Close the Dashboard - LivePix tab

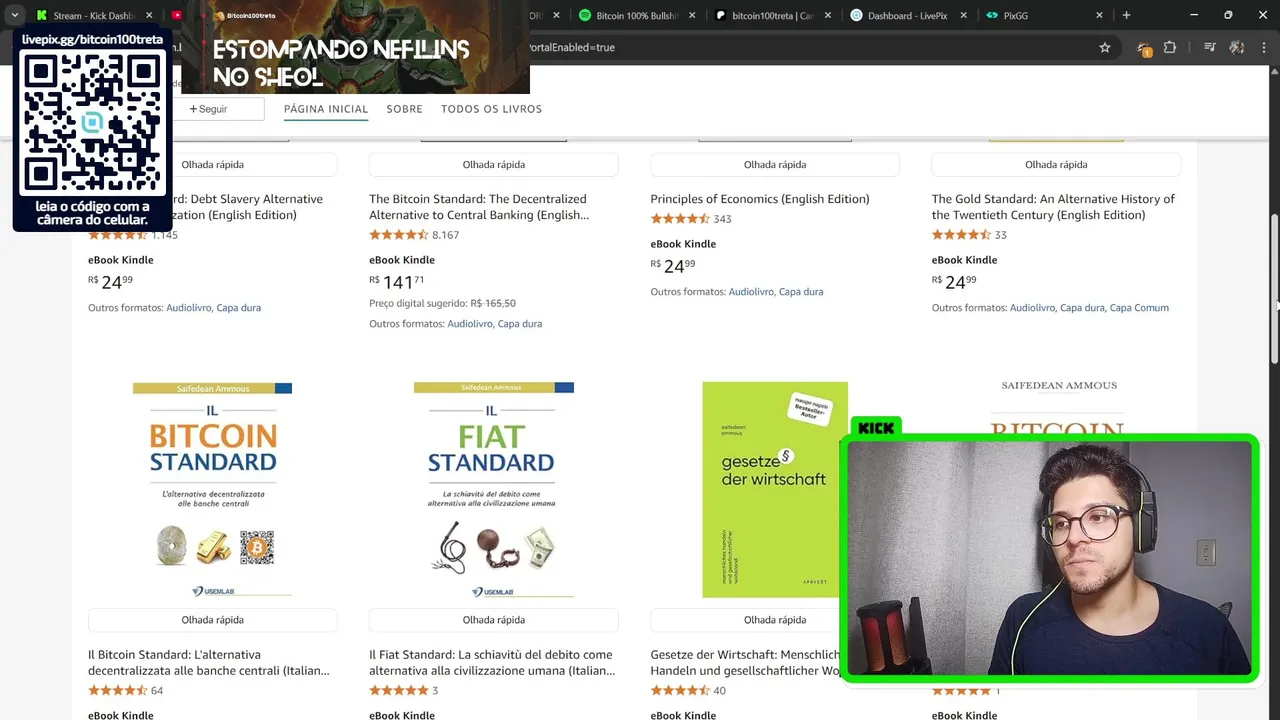click(963, 15)
